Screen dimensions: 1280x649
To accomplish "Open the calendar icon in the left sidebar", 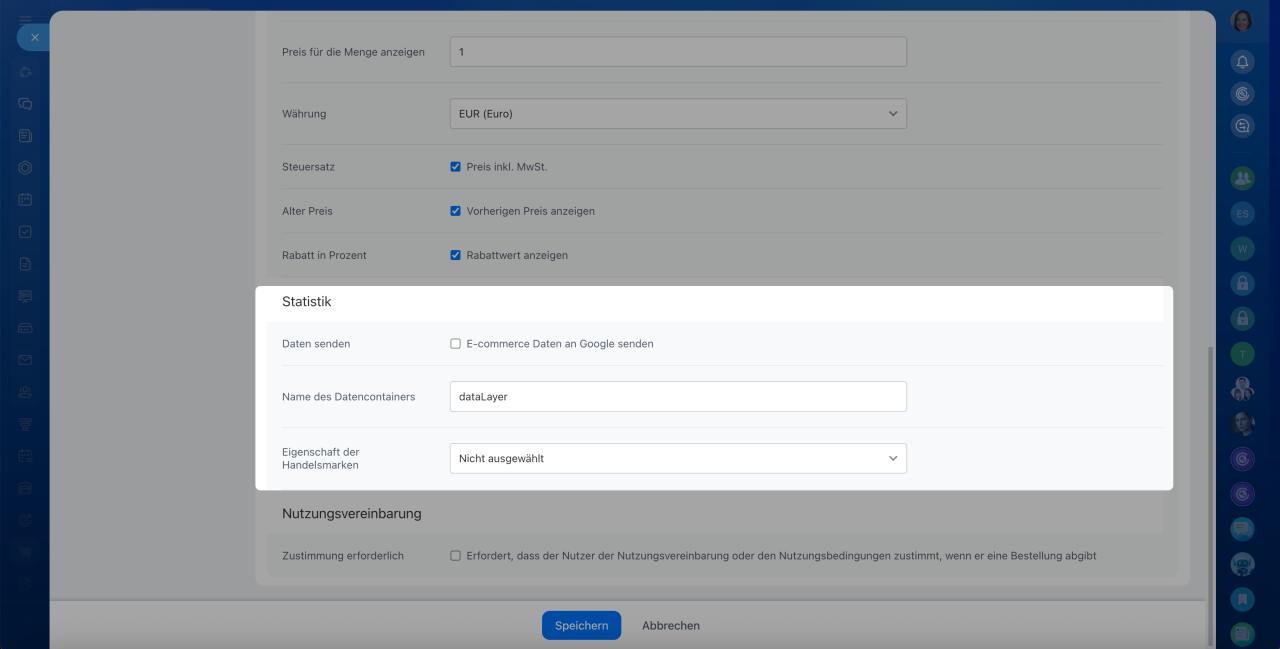I will [x=25, y=200].
